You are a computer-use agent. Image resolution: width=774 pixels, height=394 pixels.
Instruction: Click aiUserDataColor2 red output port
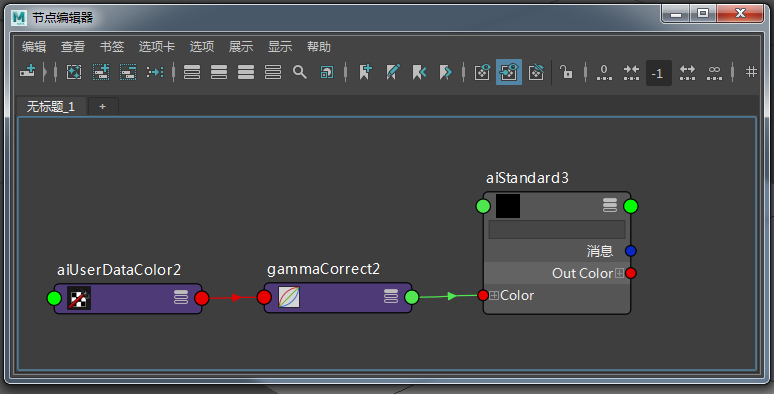(x=202, y=298)
